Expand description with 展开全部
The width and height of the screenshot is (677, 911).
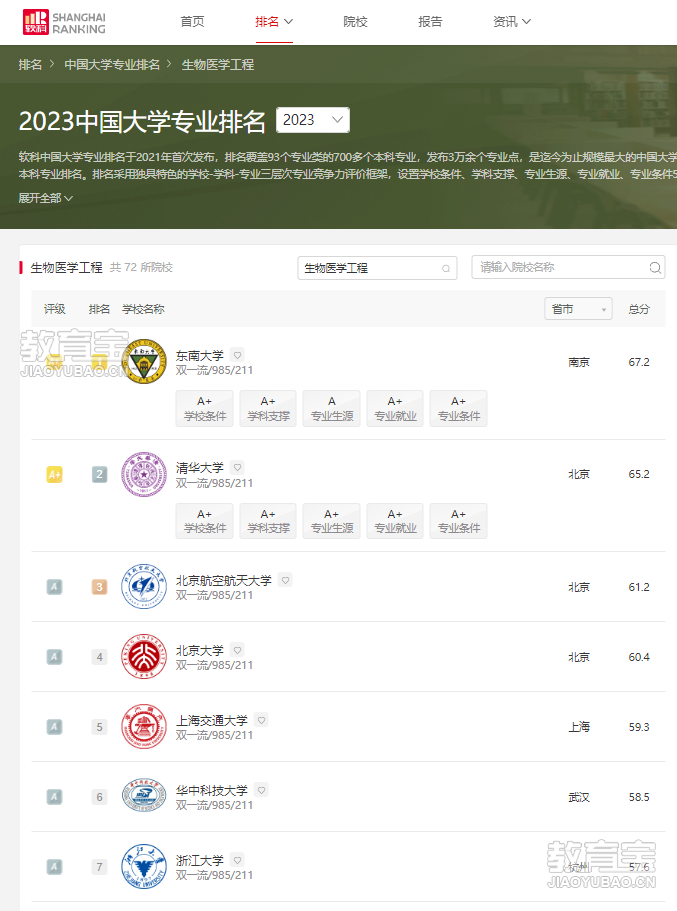(45, 198)
